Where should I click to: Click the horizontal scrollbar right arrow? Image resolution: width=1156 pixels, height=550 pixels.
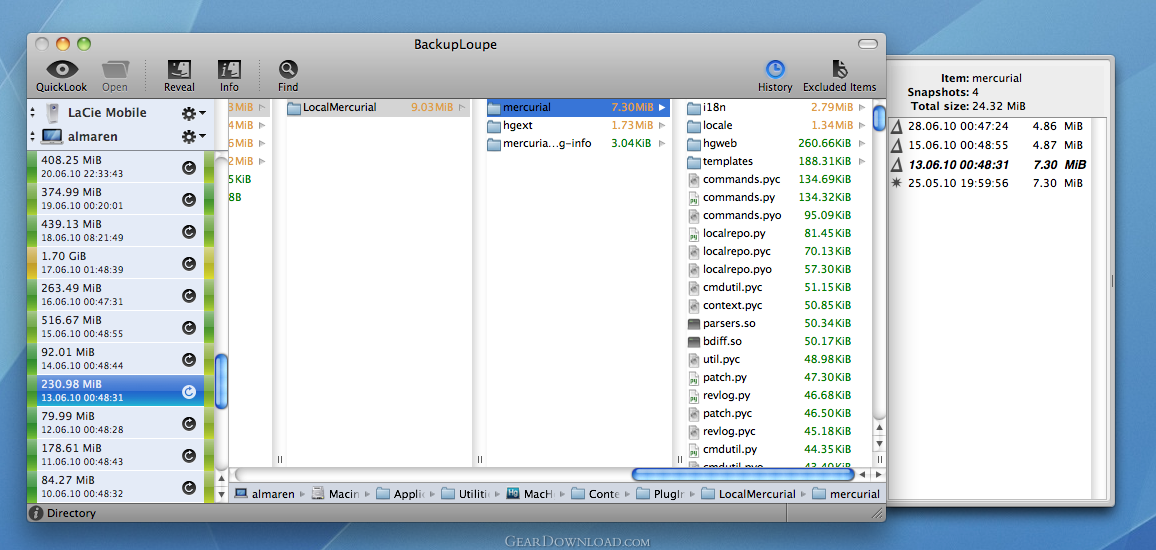pos(878,474)
